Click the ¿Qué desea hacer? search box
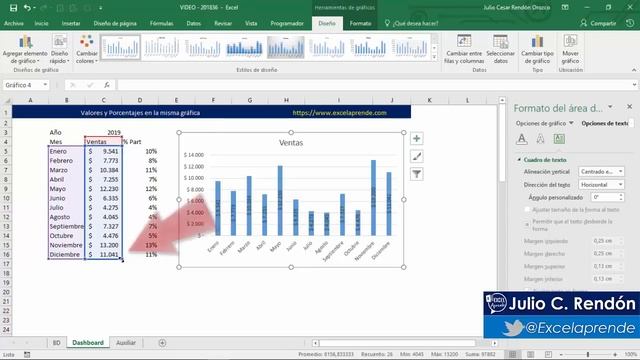640x360 pixels. coord(411,23)
